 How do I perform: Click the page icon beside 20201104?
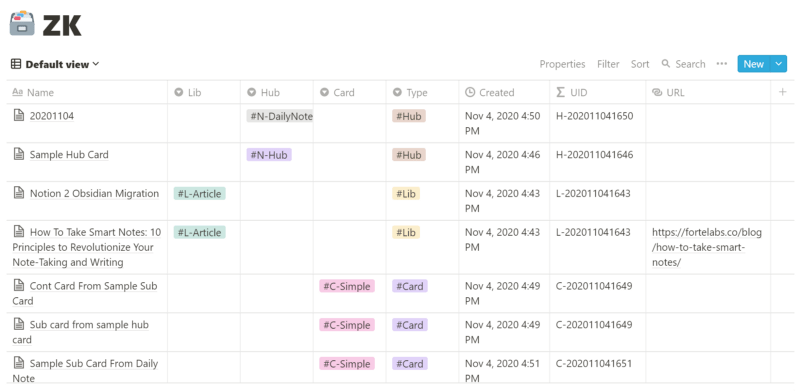tap(19, 115)
